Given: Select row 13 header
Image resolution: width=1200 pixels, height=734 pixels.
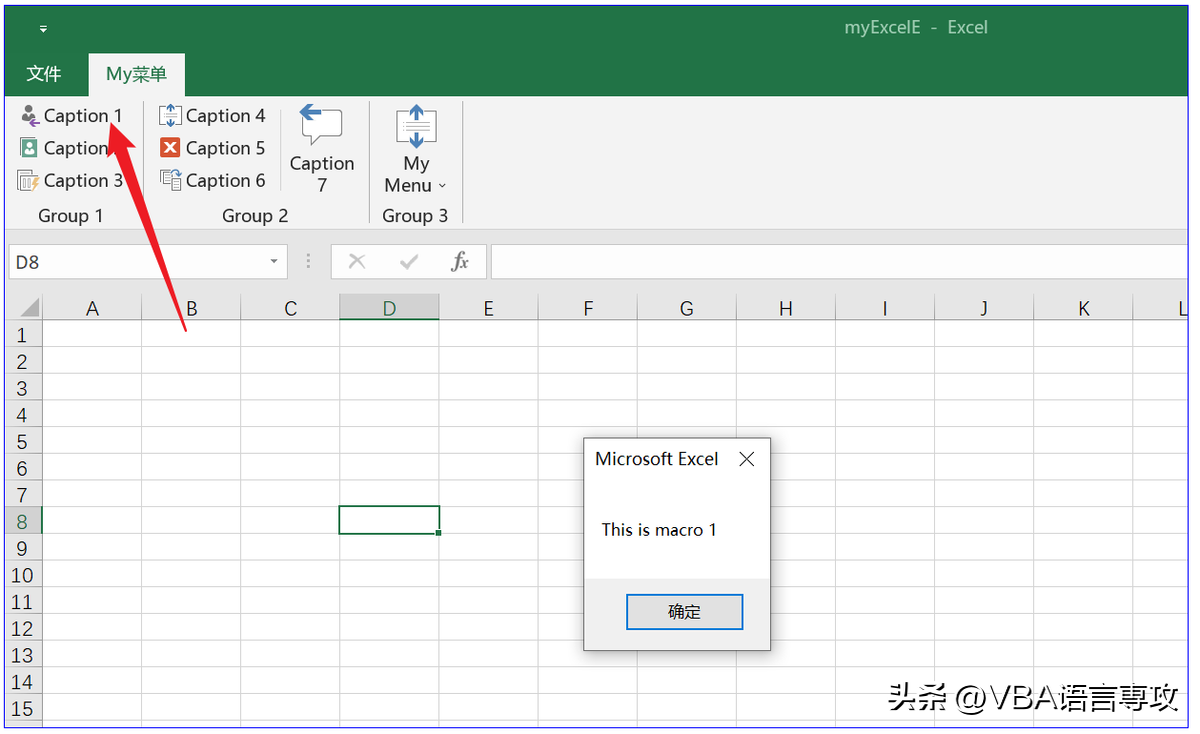Looking at the screenshot, I should pos(24,655).
